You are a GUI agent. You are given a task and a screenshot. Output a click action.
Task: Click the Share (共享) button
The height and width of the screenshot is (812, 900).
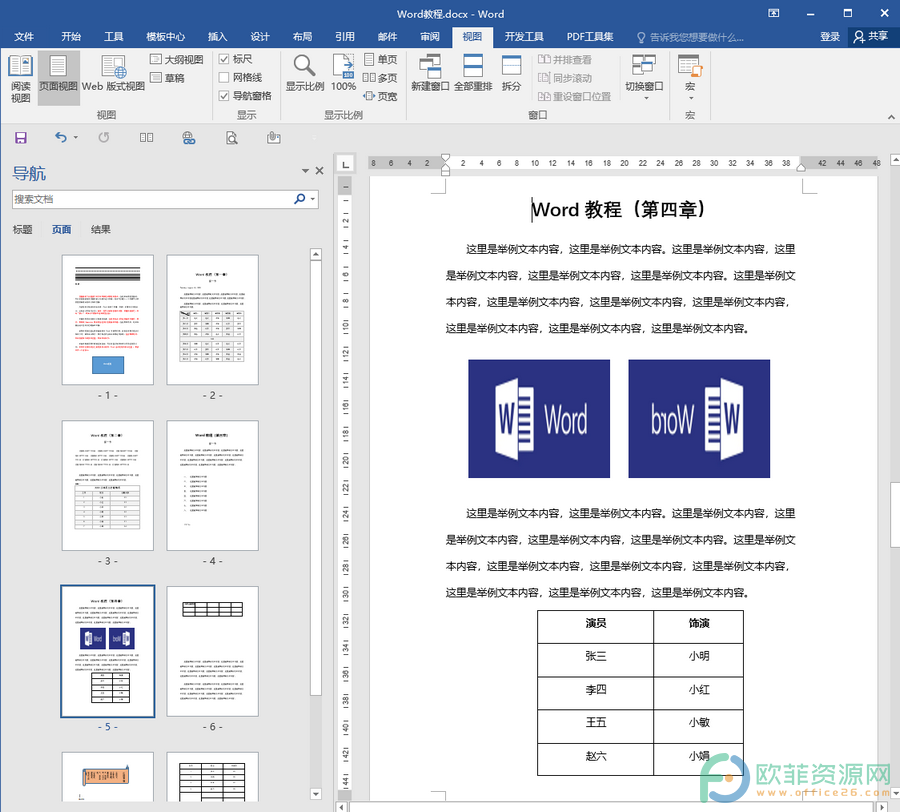[871, 37]
